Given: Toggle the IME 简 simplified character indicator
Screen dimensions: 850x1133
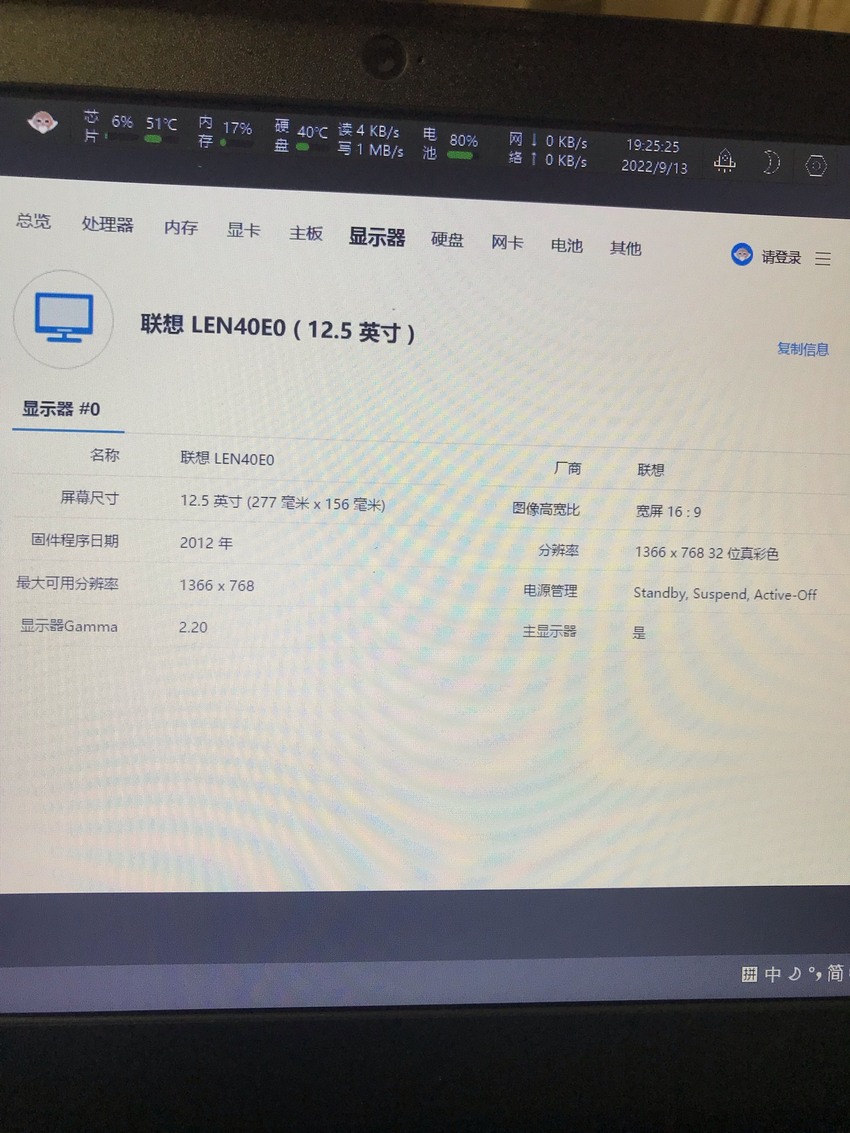Looking at the screenshot, I should pos(835,973).
